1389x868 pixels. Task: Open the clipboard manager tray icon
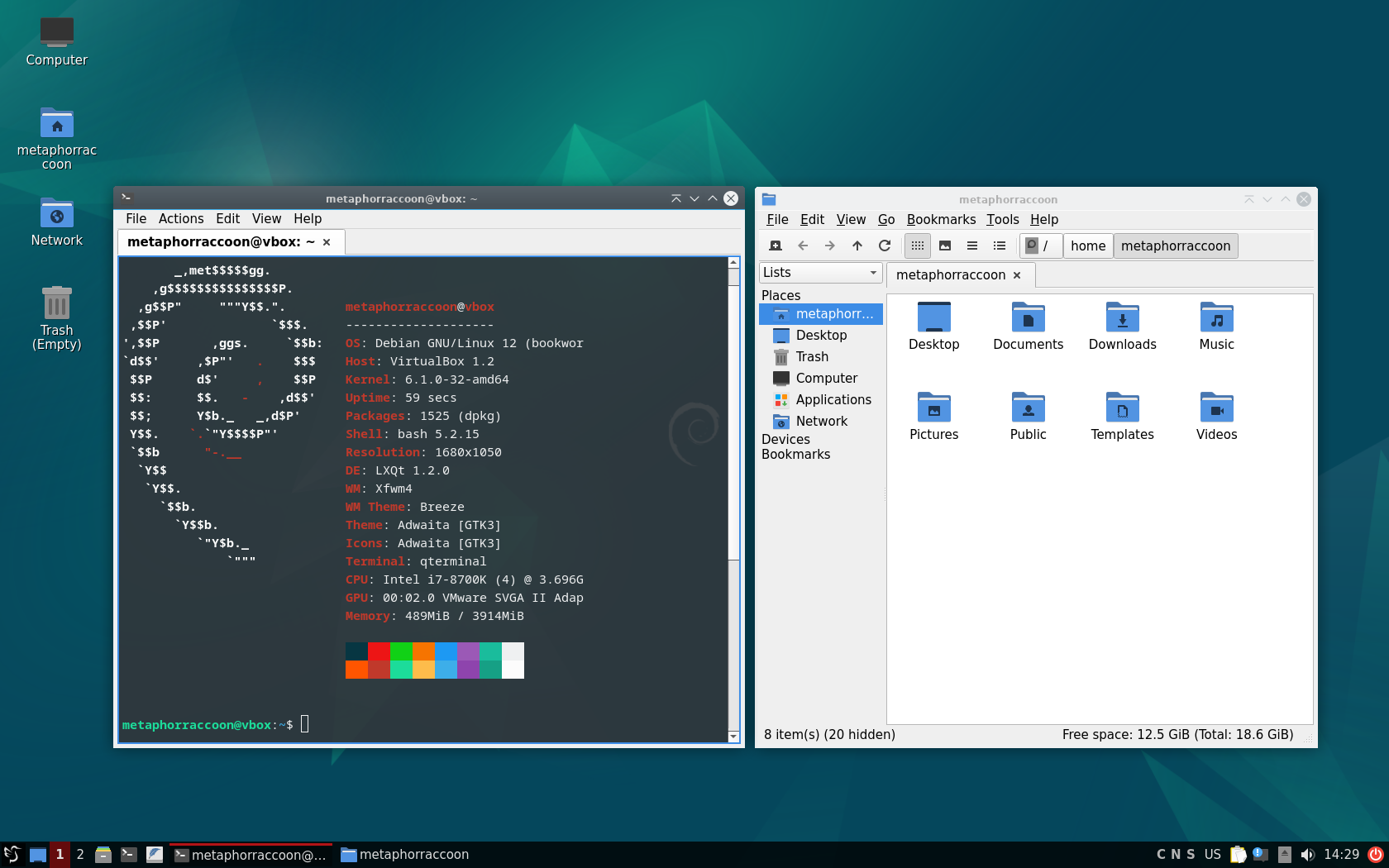point(1238,855)
